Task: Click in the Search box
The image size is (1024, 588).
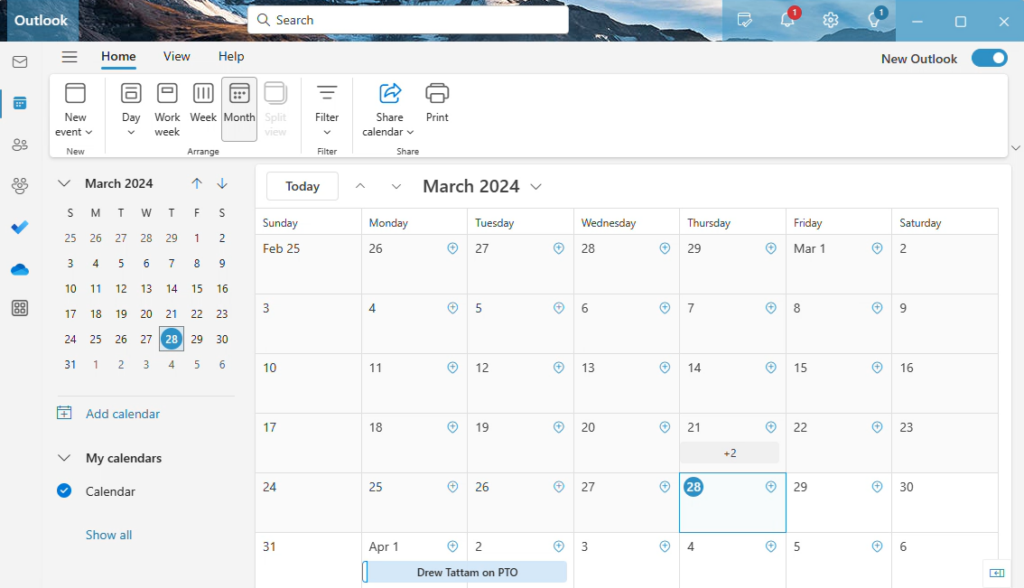Action: tap(408, 20)
